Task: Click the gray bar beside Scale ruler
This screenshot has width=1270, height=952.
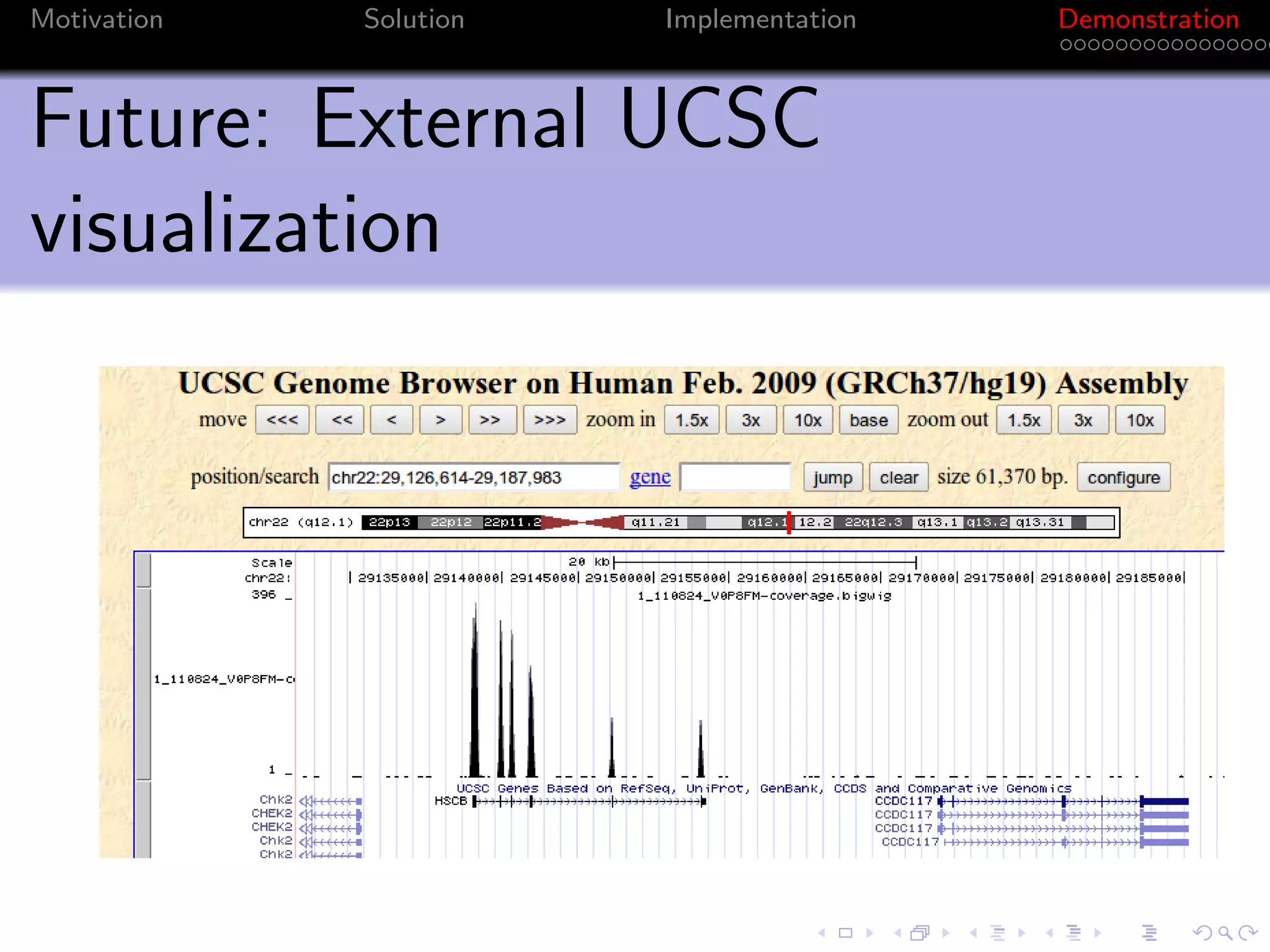Action: click(143, 570)
